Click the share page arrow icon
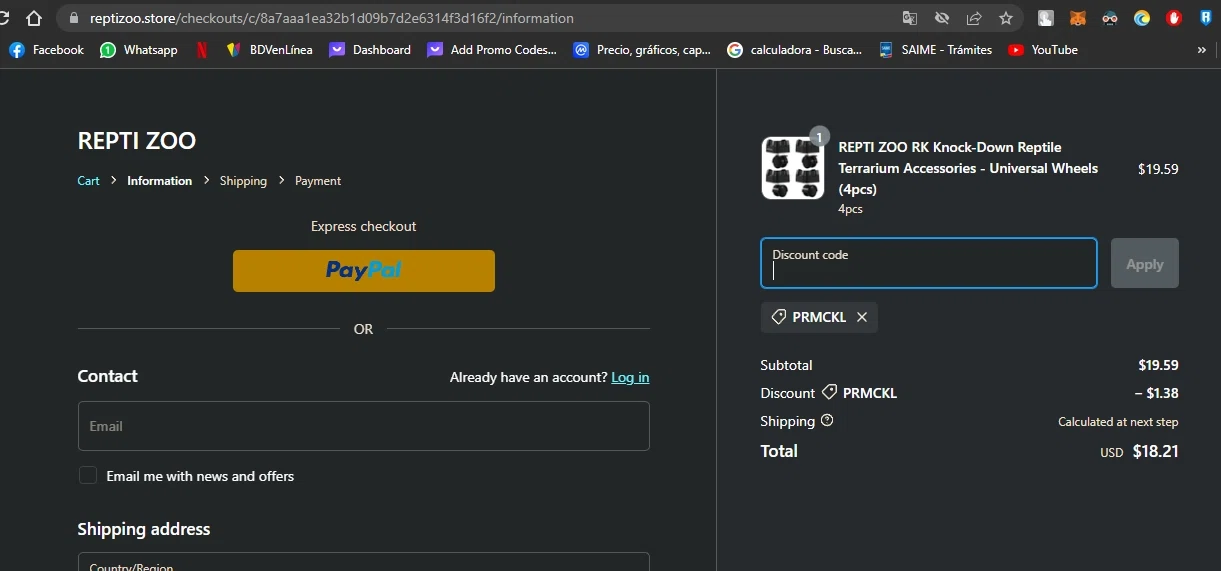This screenshot has height=571, width=1221. tap(973, 18)
